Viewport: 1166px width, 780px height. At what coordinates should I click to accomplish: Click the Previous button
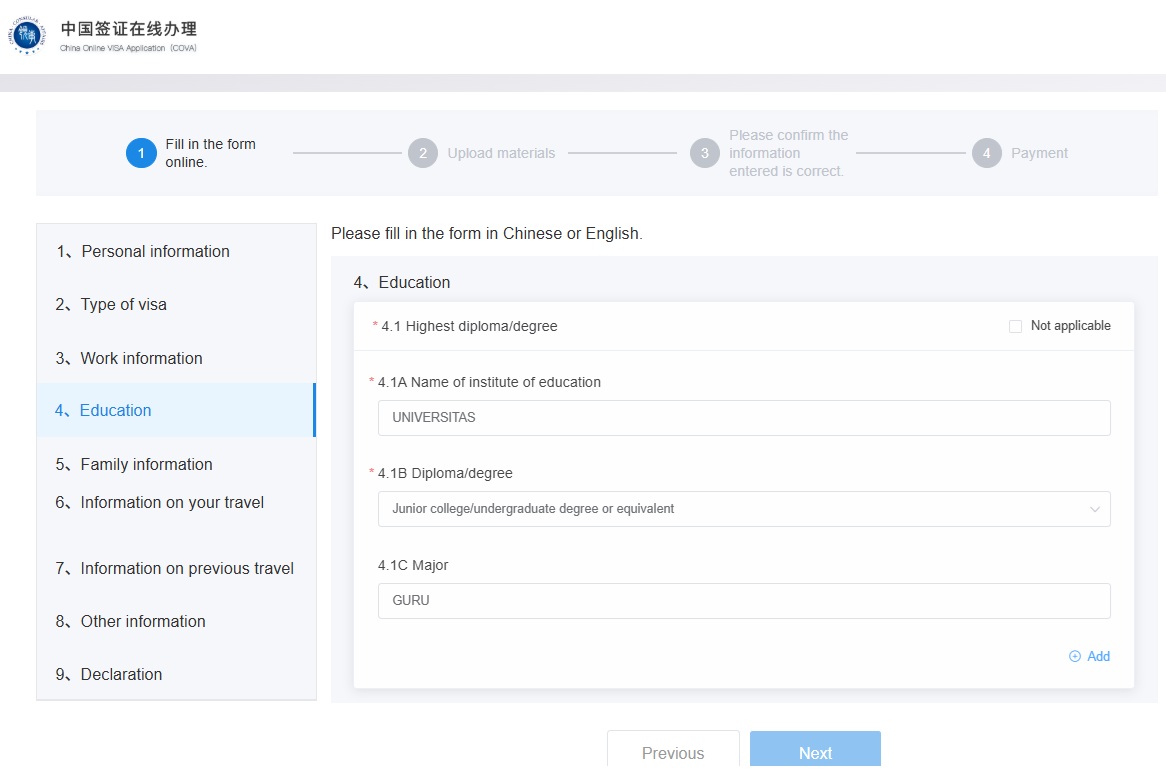coord(673,753)
